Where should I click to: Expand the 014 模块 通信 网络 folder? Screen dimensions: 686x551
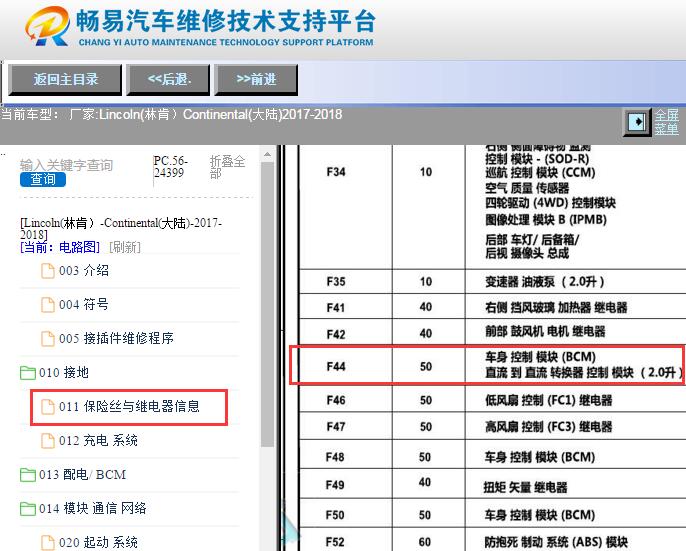(93, 508)
